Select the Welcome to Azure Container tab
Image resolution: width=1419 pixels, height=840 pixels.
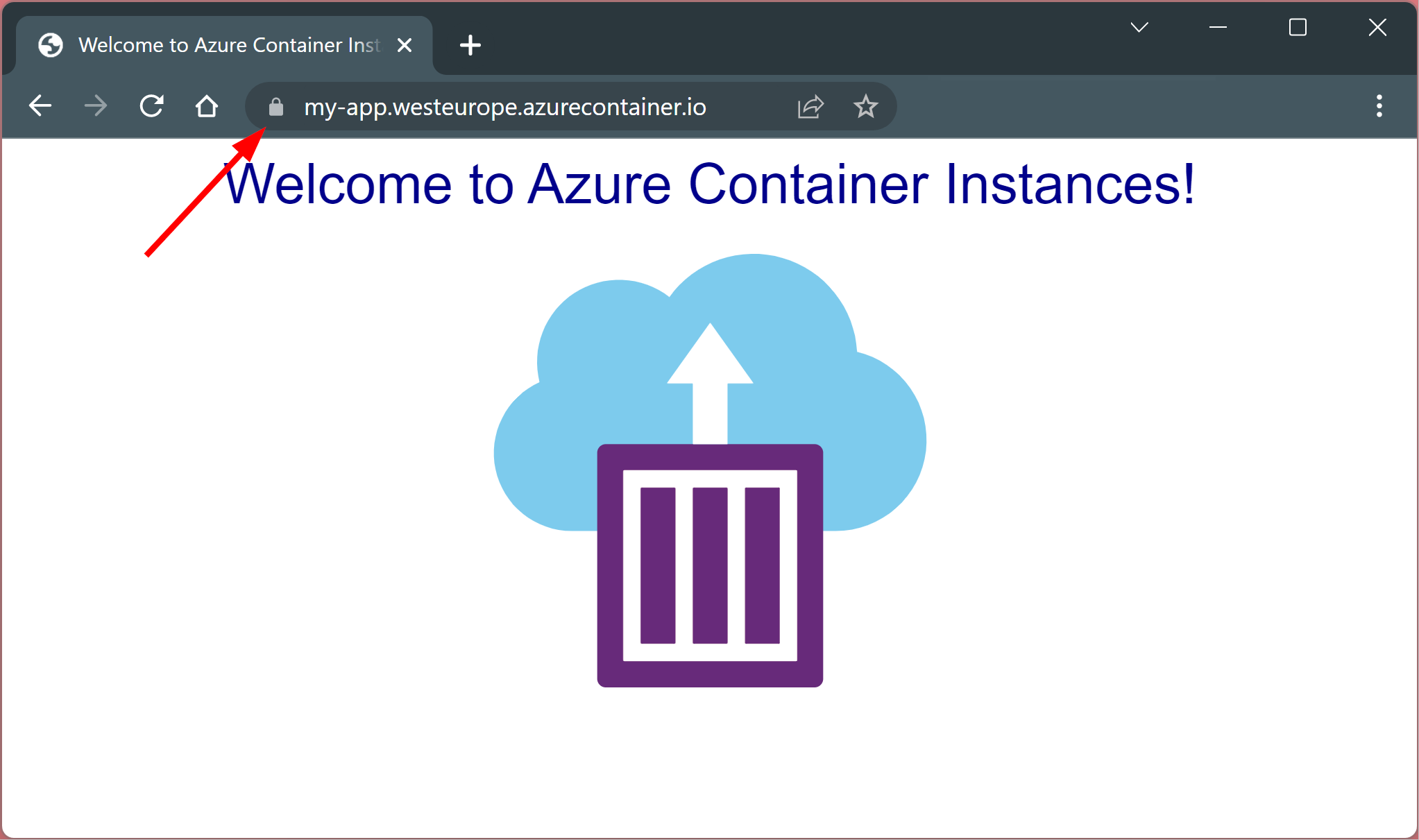tap(229, 46)
